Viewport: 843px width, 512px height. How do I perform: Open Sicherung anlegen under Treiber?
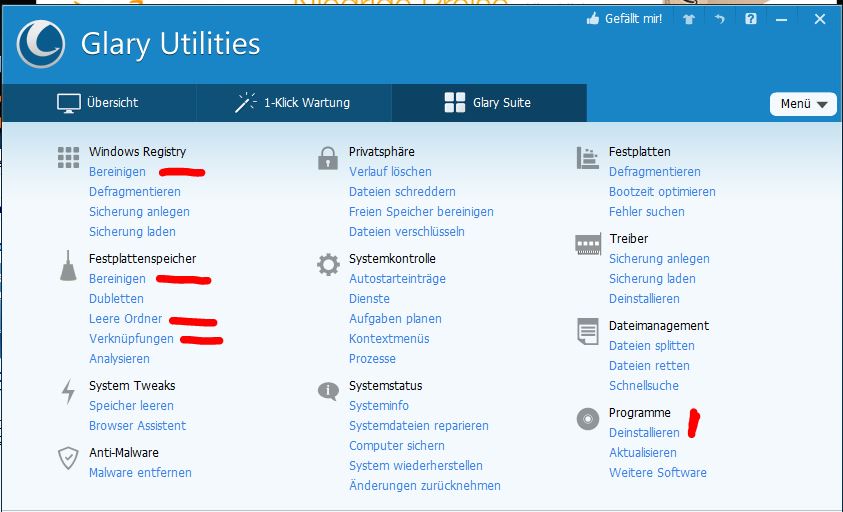(x=659, y=259)
